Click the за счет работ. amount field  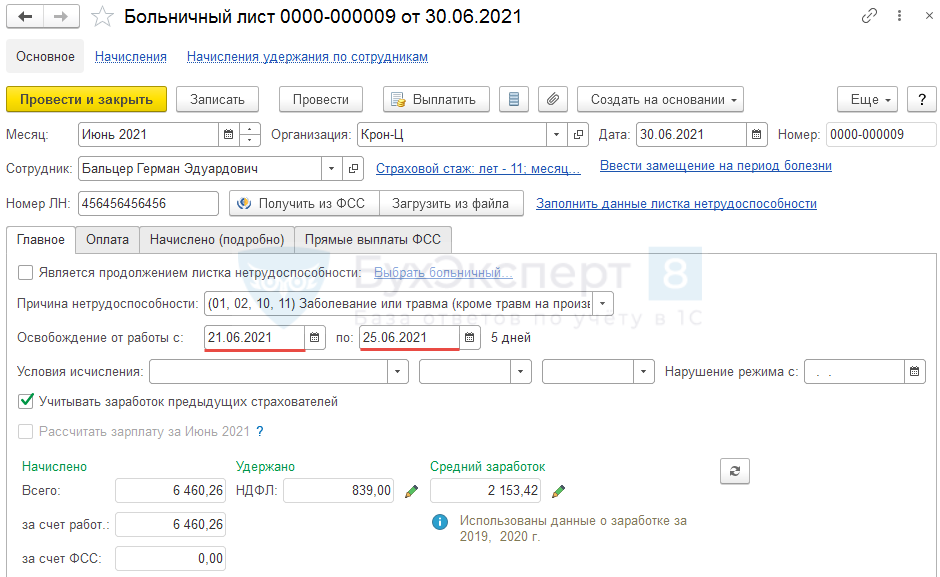170,525
